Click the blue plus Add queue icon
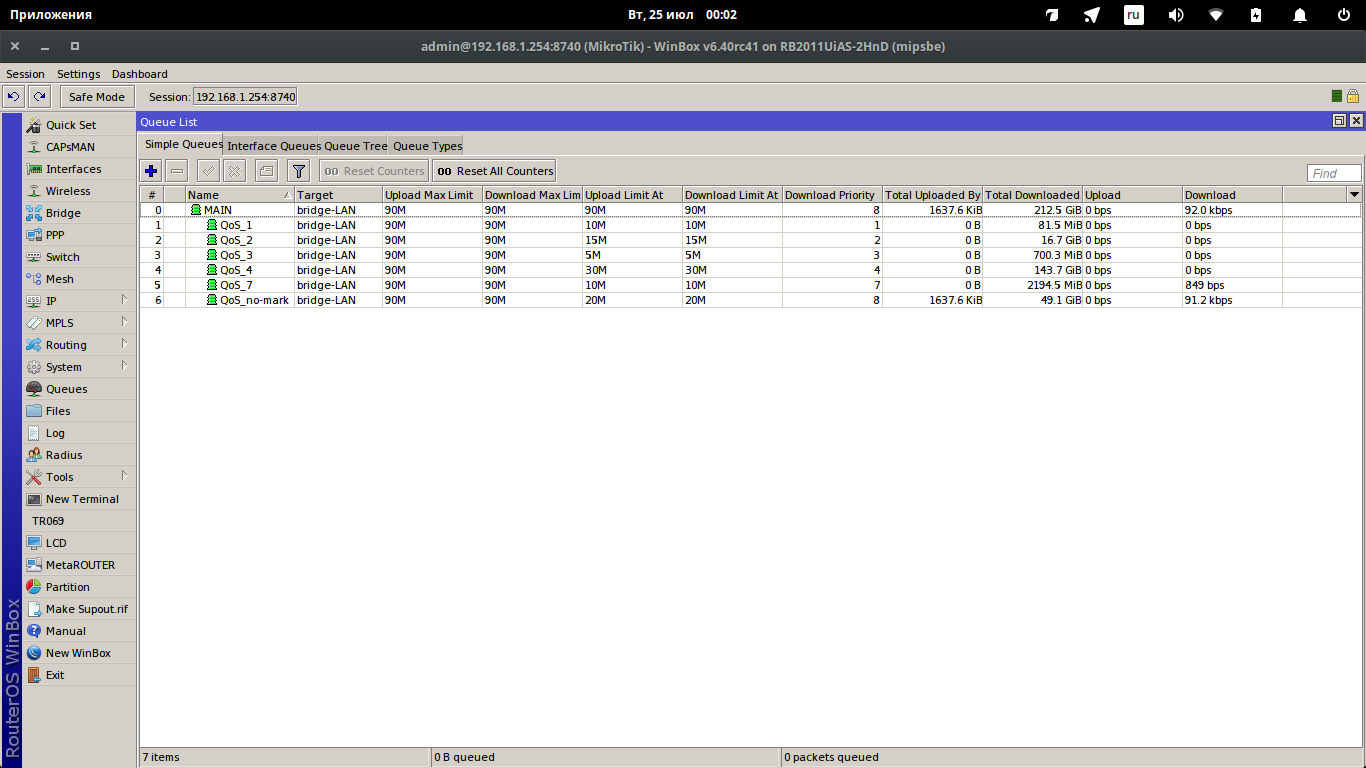This screenshot has width=1366, height=768. click(x=151, y=171)
